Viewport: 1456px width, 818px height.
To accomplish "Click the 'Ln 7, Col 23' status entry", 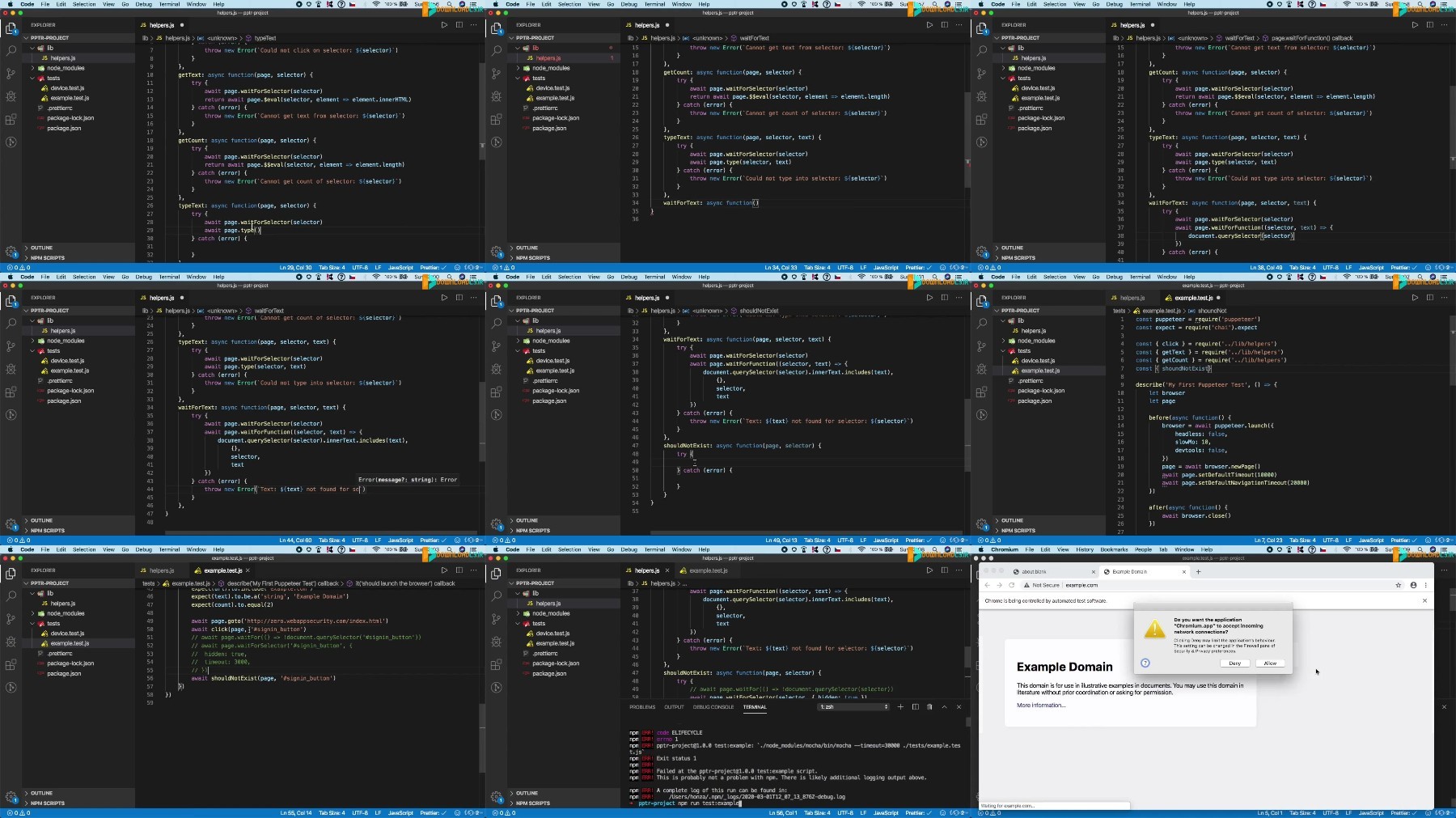I will tap(1268, 540).
